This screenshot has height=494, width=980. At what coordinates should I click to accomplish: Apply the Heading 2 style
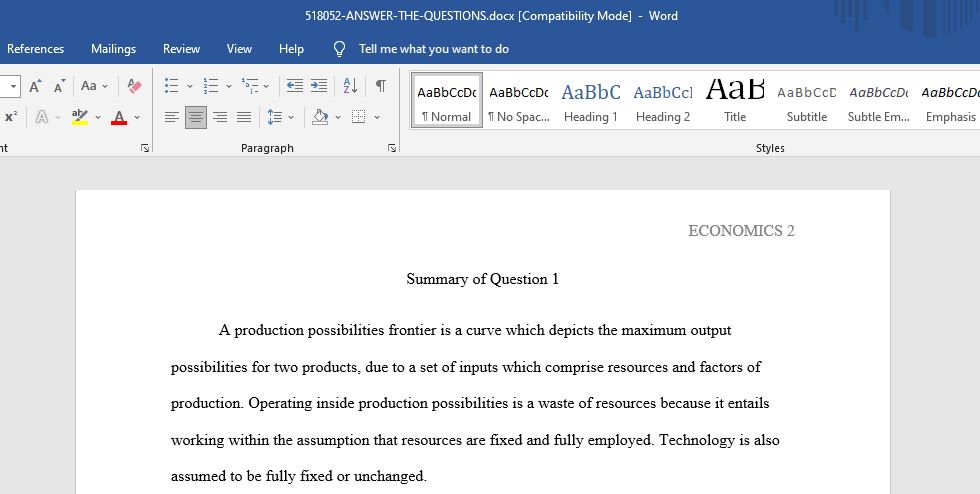click(663, 101)
